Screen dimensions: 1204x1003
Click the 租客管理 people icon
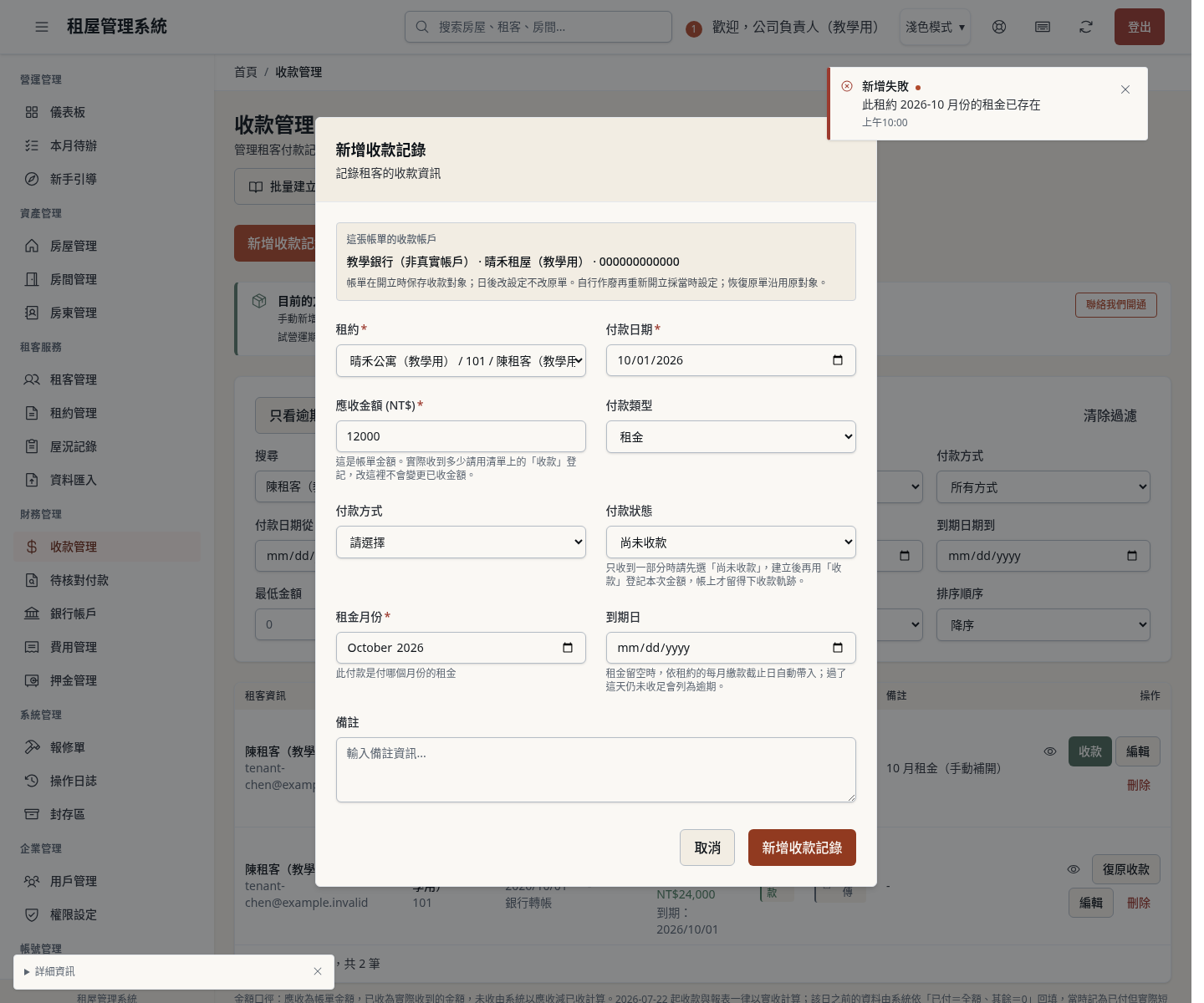coord(32,379)
